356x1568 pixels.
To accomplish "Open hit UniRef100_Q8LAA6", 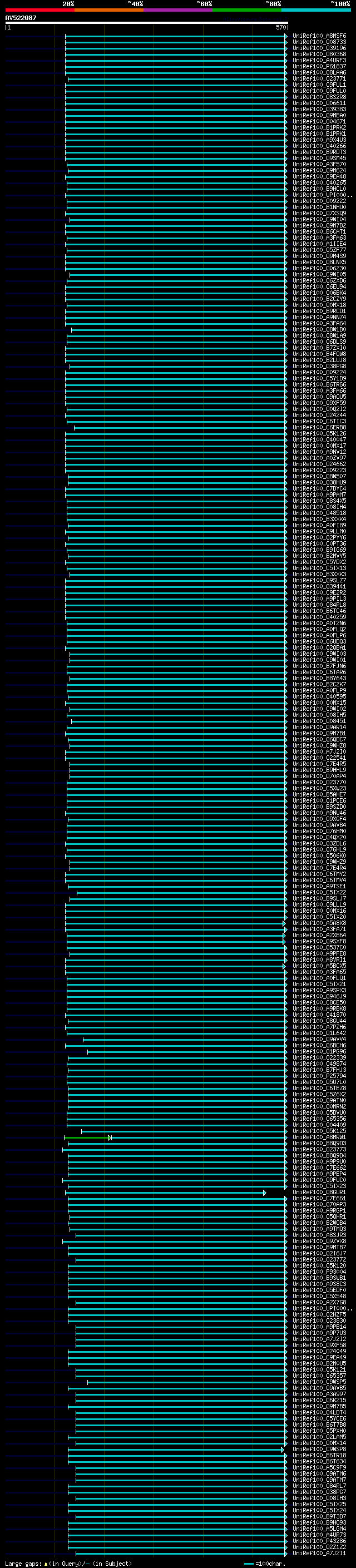I will pyautogui.click(x=319, y=72).
